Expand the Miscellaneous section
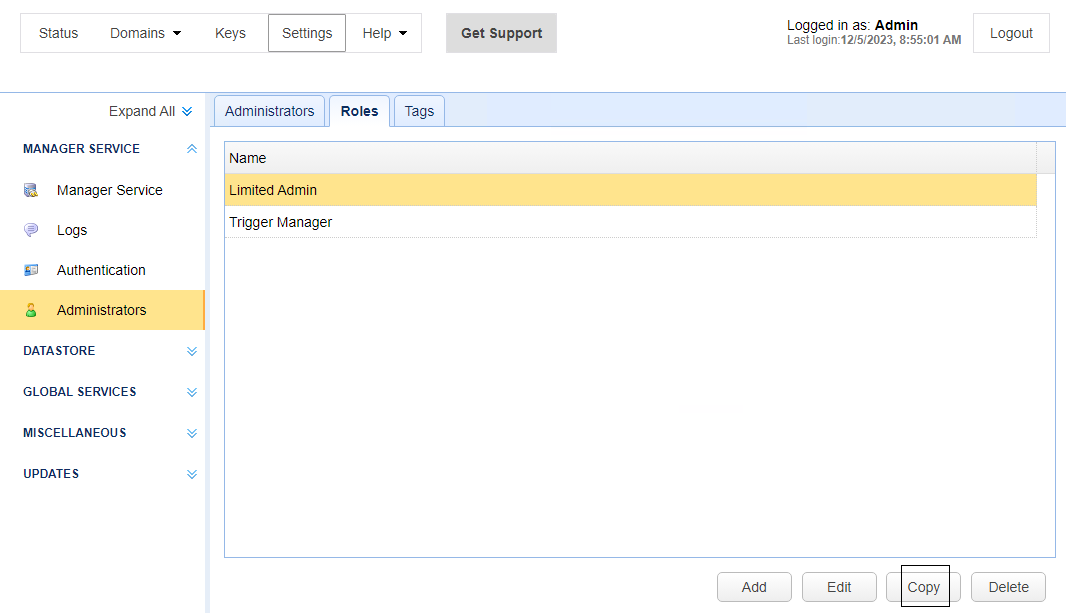The height and width of the screenshot is (613, 1066). (192, 433)
